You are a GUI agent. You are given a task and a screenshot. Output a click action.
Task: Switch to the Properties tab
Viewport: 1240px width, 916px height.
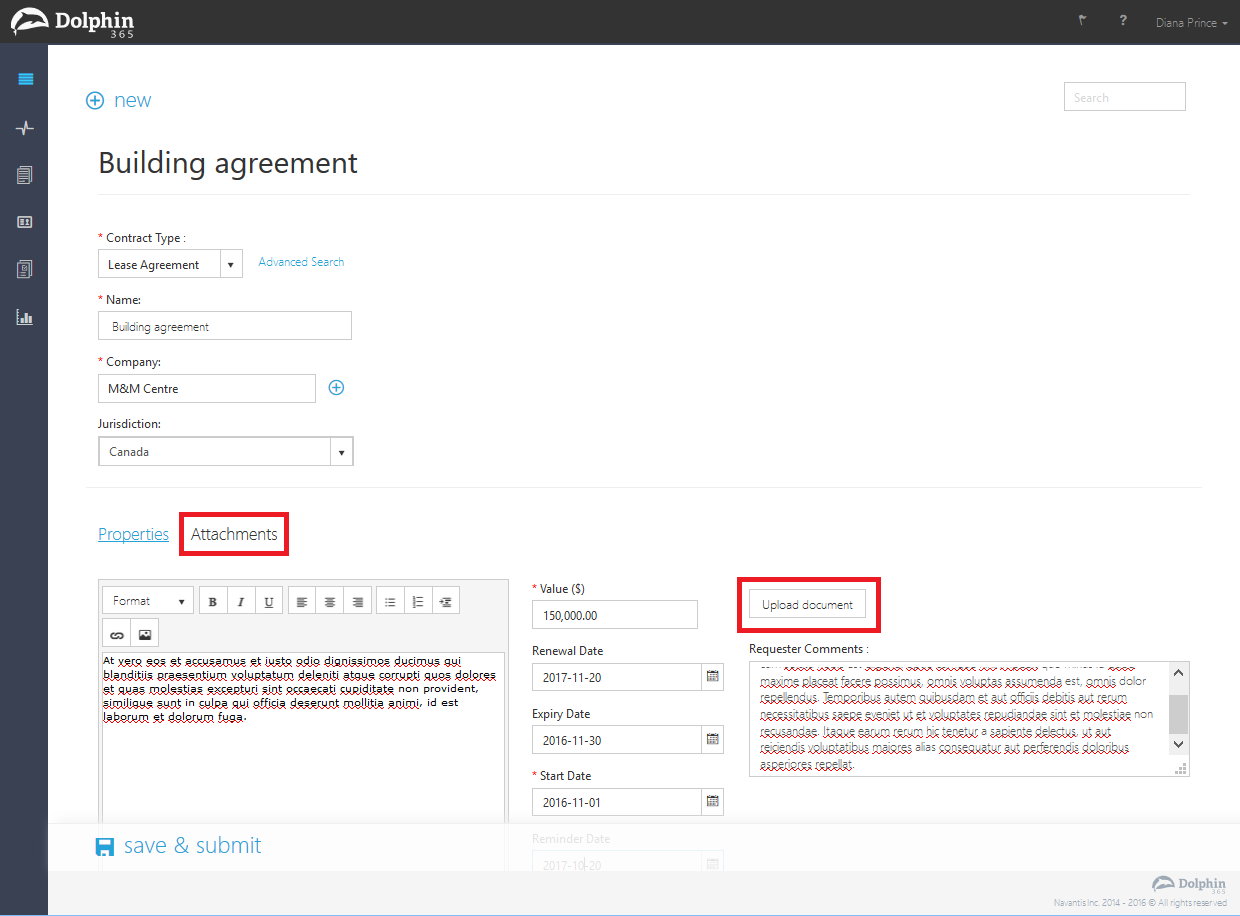click(133, 534)
